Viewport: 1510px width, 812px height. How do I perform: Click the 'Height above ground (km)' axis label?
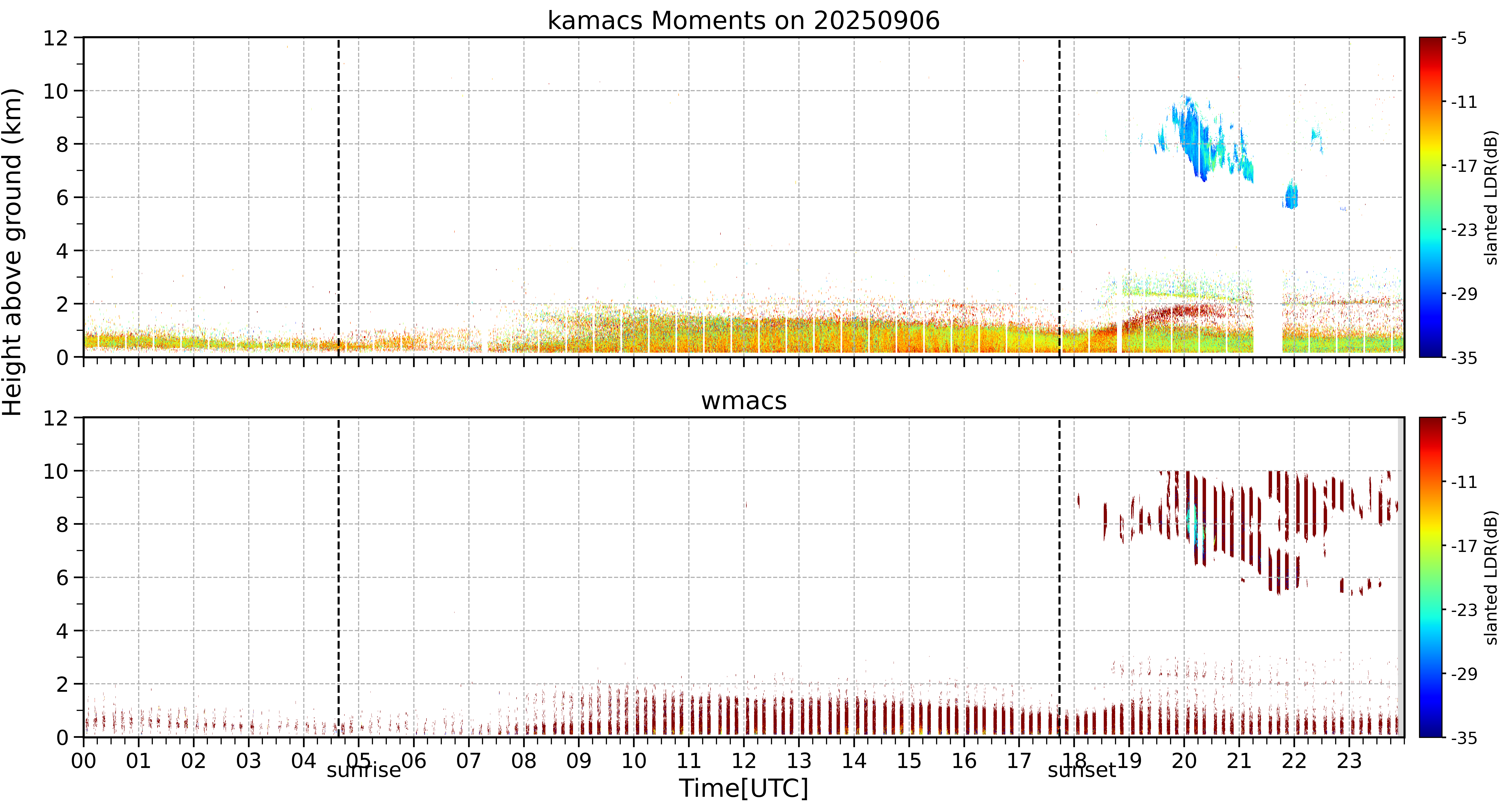point(12,252)
